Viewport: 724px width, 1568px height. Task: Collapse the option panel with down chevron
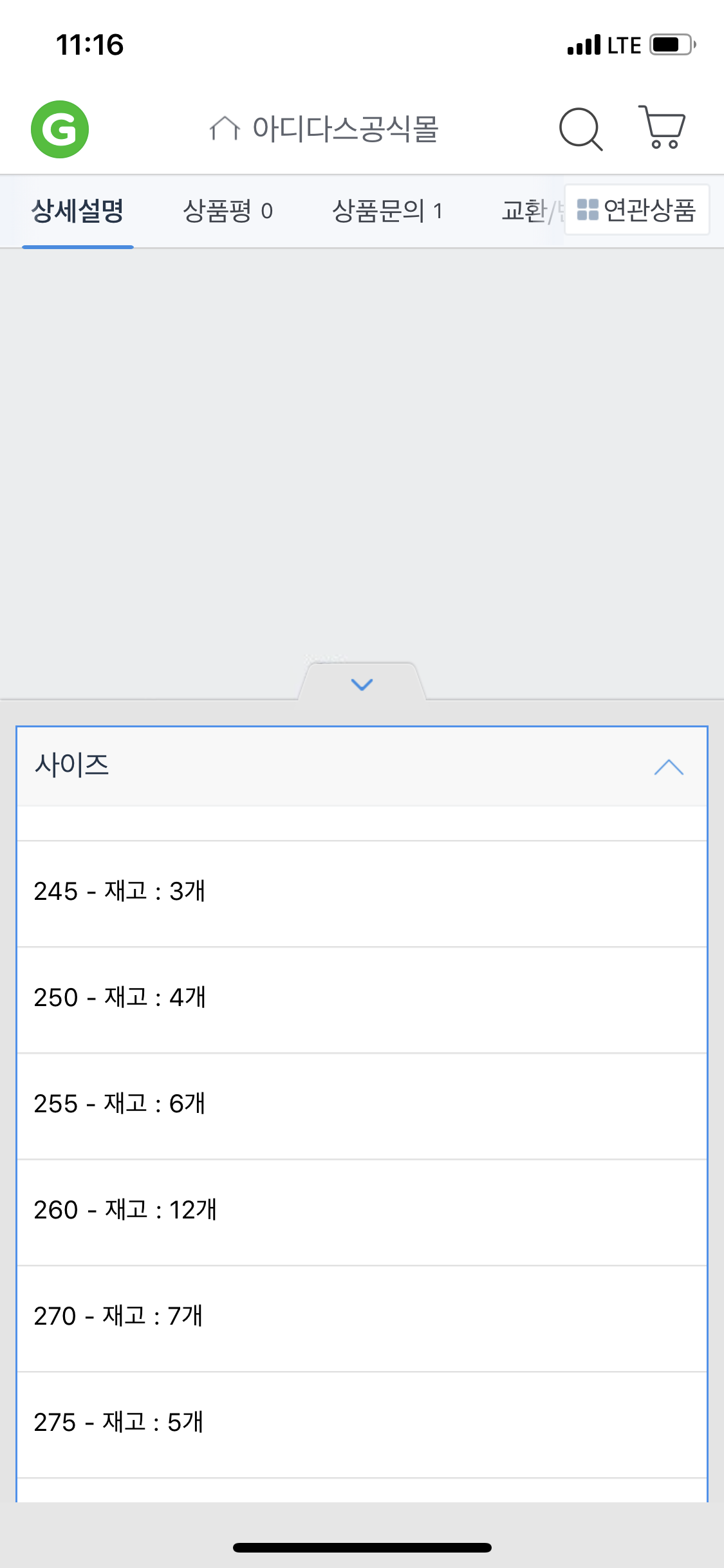point(362,684)
